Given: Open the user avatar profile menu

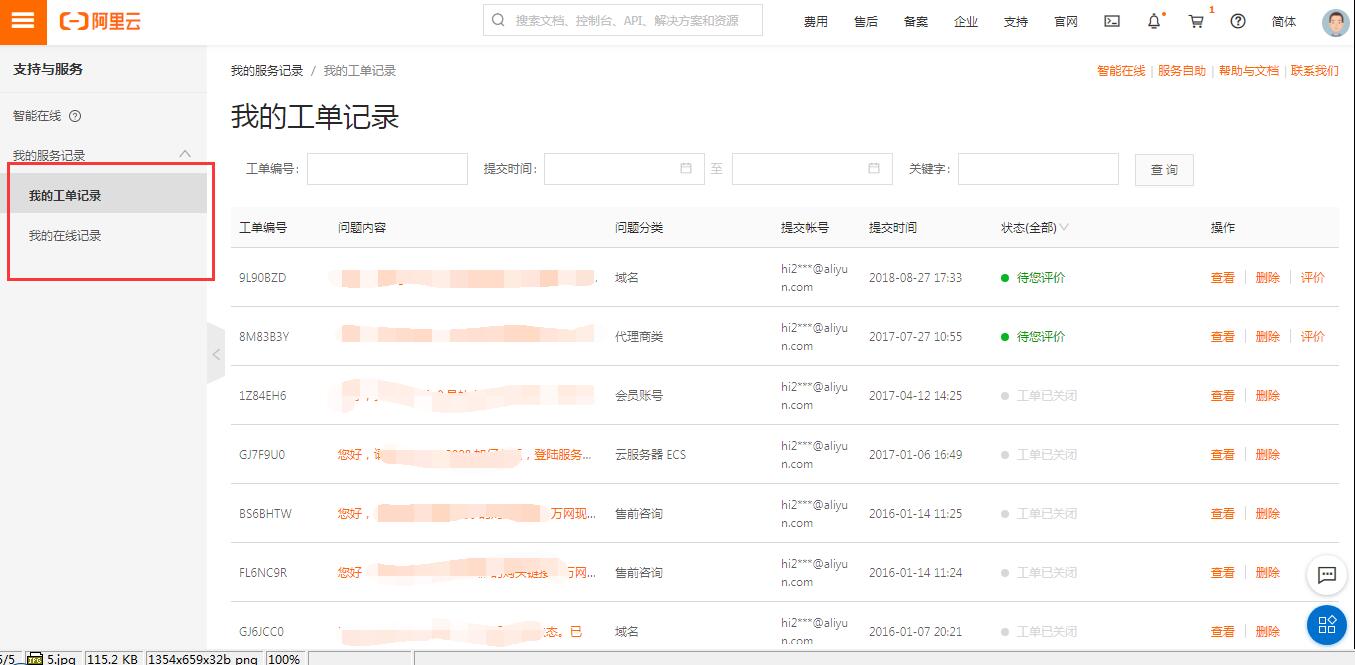Looking at the screenshot, I should click(x=1335, y=22).
